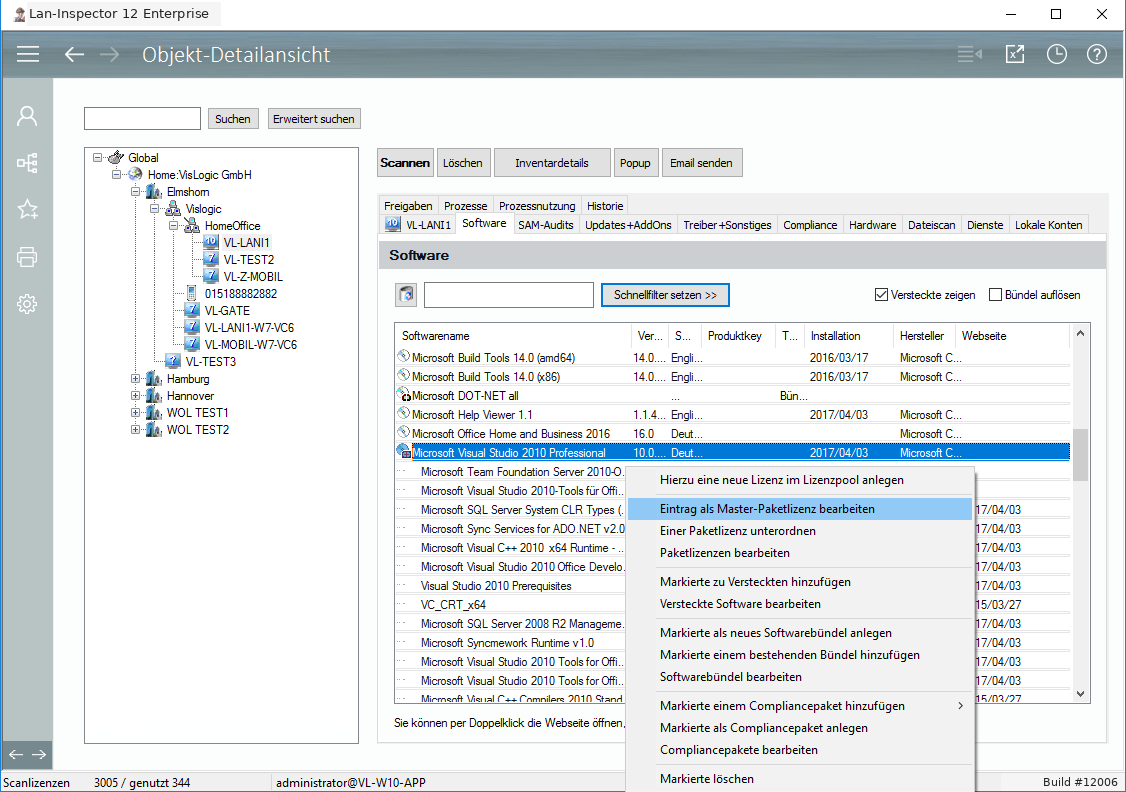This screenshot has width=1126, height=792.
Task: Click the software list scroll down arrow
Action: pyautogui.click(x=1080, y=694)
